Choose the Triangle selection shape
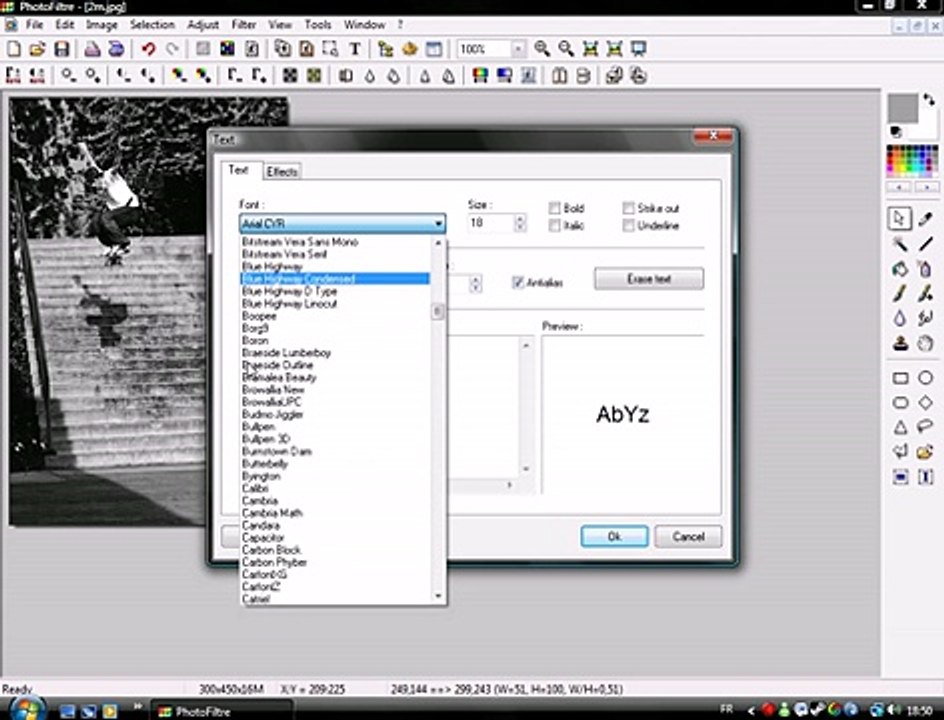The height and width of the screenshot is (720, 944). coord(900,427)
